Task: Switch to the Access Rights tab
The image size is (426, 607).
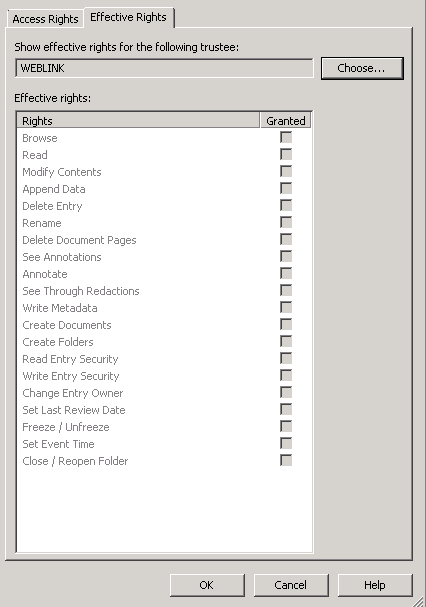Action: (45, 19)
